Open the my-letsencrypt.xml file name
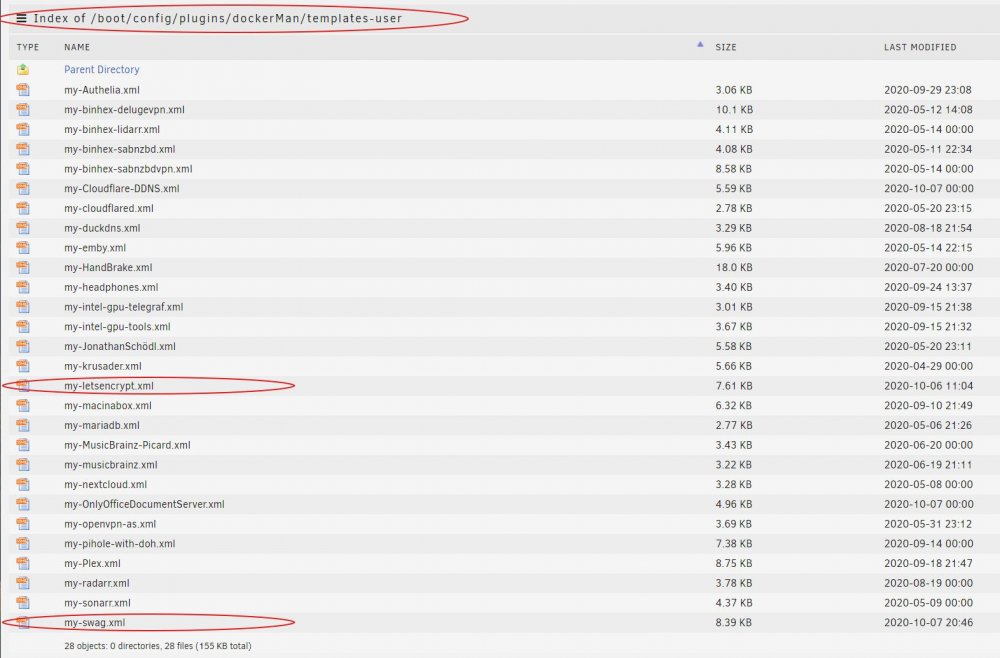The height and width of the screenshot is (658, 1000). (108, 386)
